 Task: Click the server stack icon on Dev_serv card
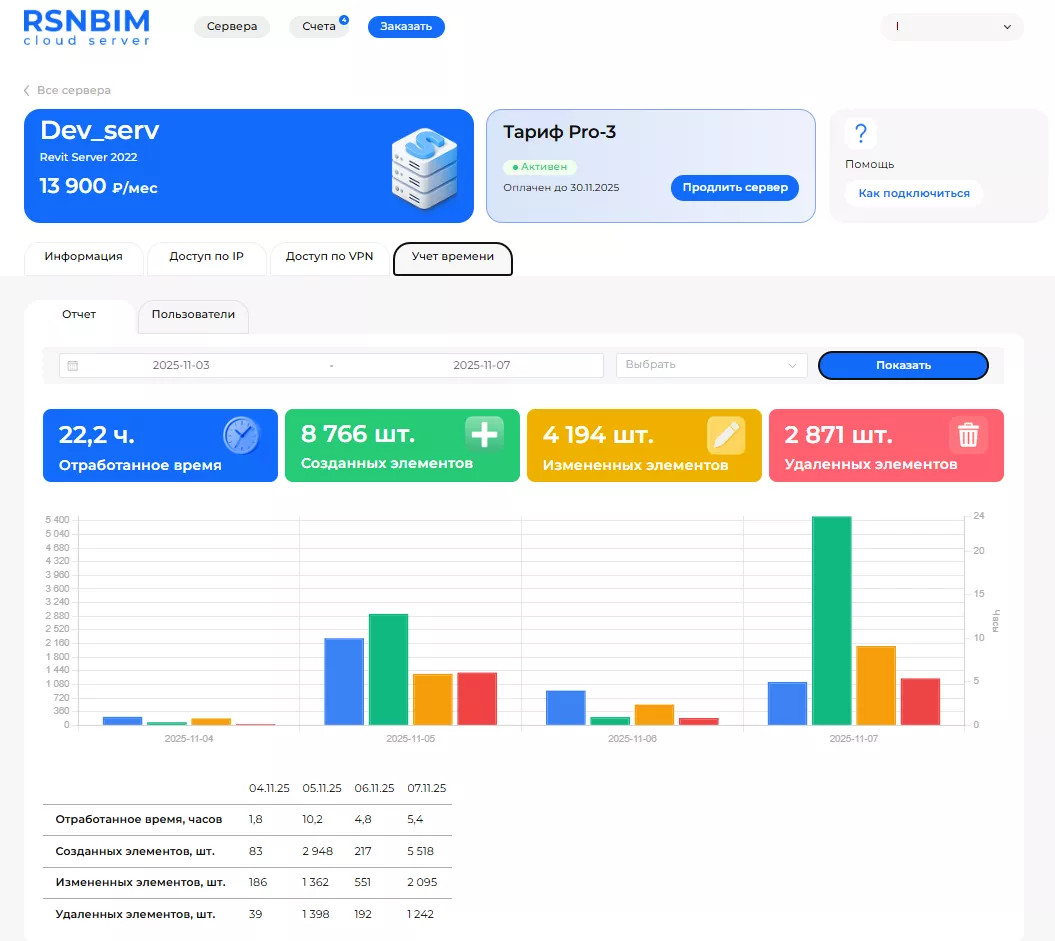point(424,169)
